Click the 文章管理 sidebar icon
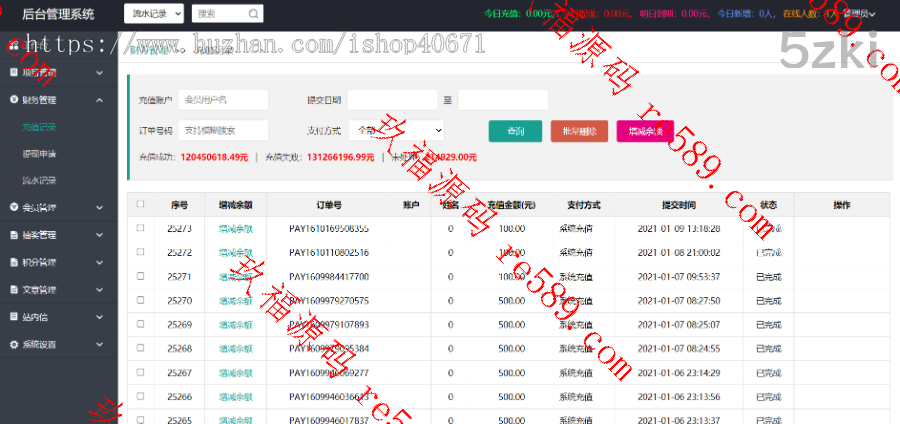 13,290
